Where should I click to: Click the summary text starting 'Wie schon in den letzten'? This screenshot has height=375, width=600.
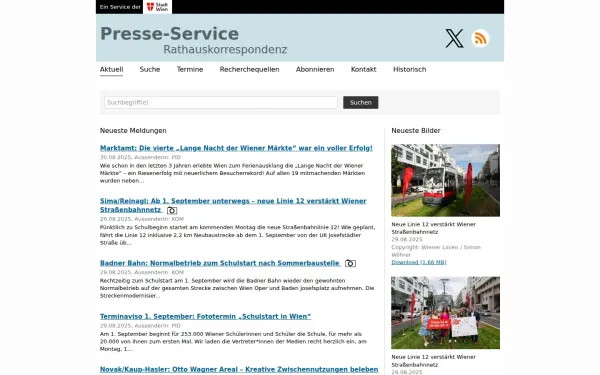click(232, 173)
